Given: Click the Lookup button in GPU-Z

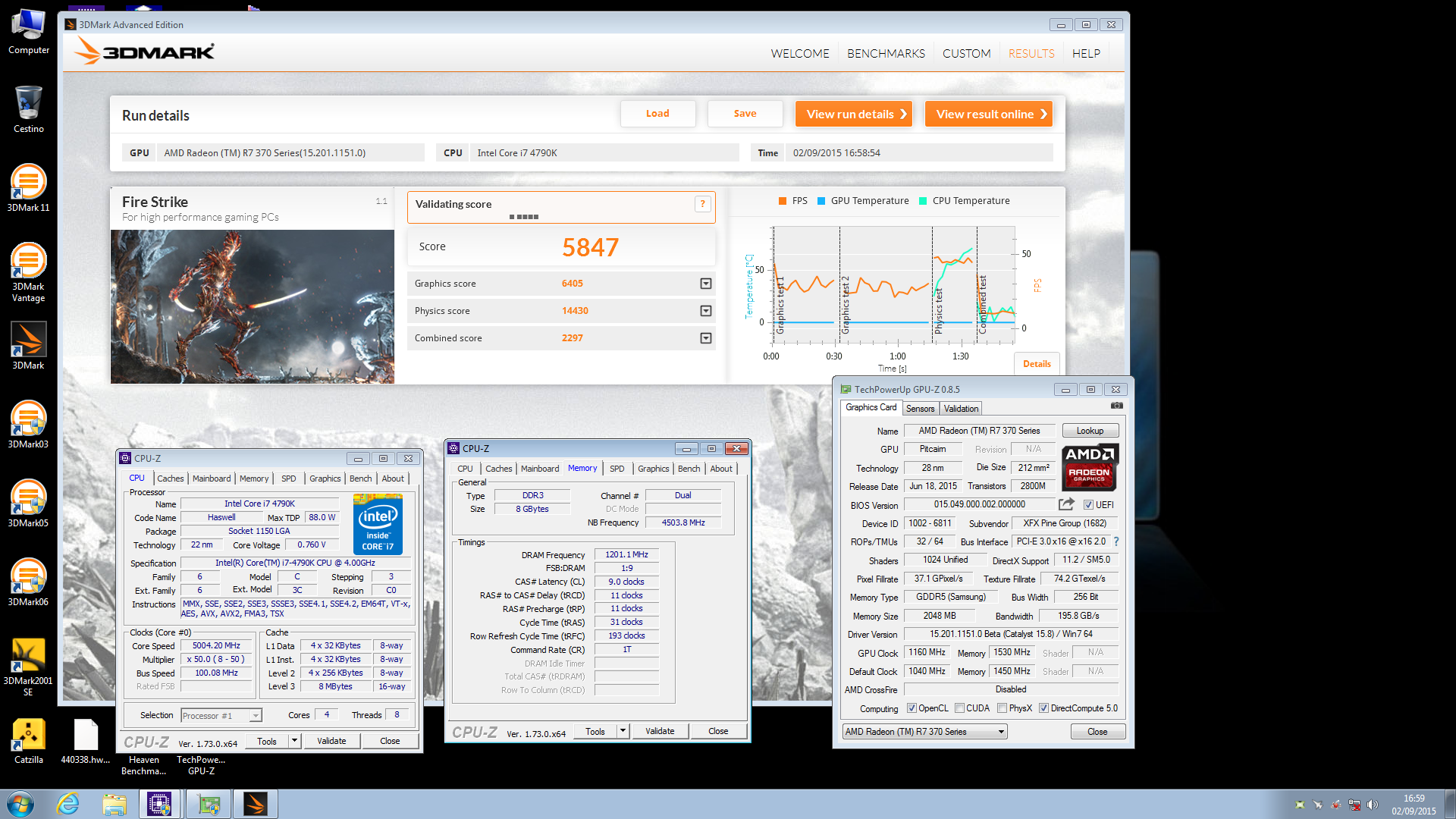Looking at the screenshot, I should 1090,431.
